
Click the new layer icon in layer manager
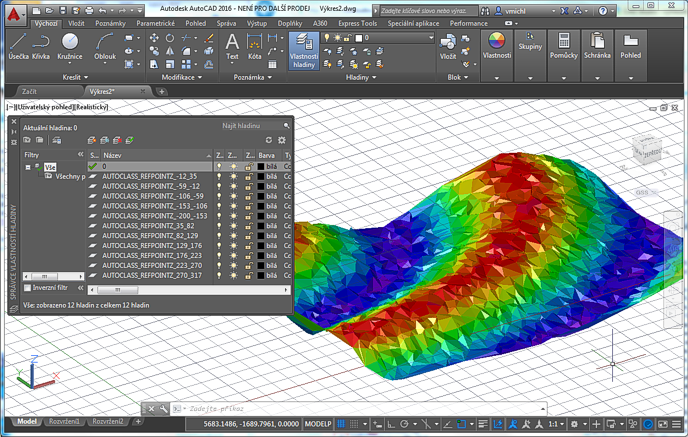(x=91, y=140)
